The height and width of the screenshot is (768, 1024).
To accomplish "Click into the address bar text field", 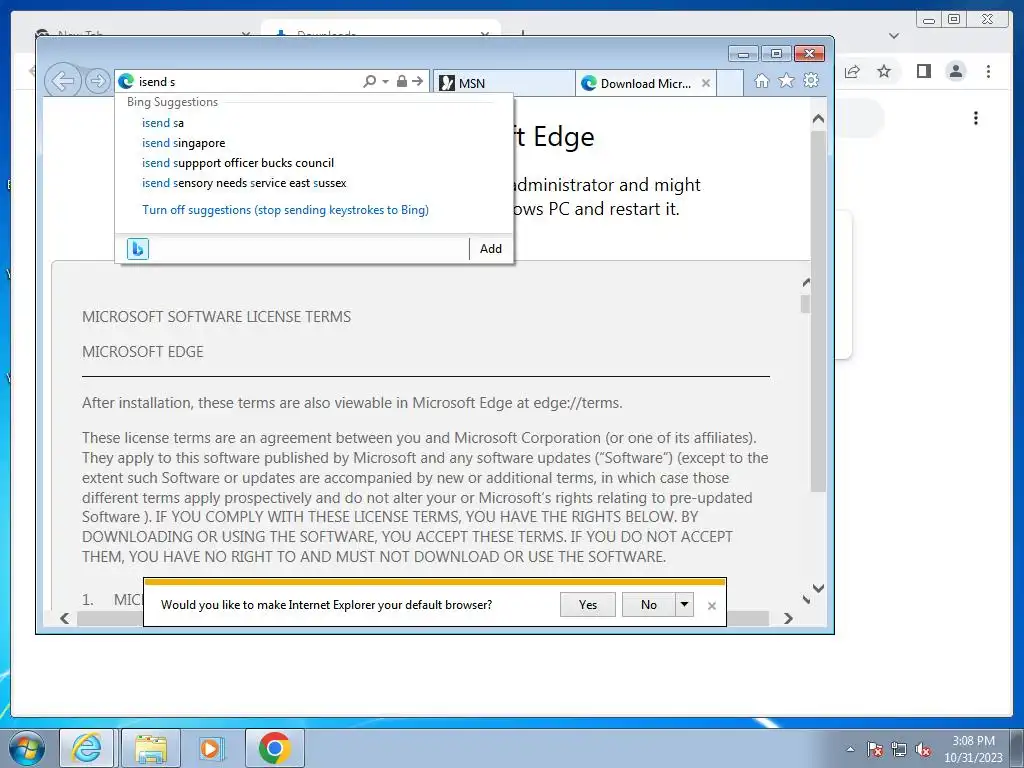I will point(248,82).
